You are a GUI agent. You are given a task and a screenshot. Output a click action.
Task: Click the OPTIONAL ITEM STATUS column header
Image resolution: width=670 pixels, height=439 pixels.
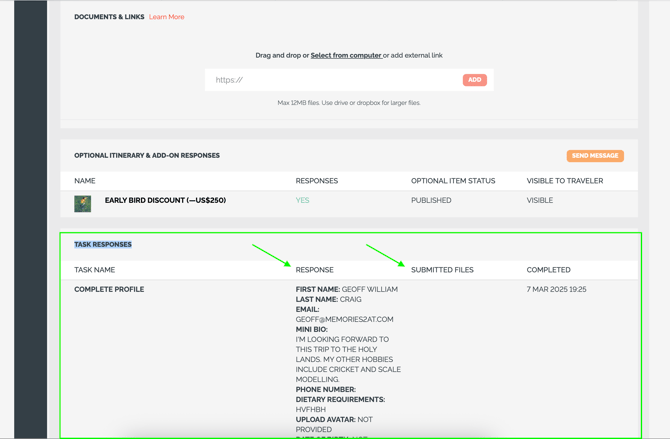coord(453,181)
